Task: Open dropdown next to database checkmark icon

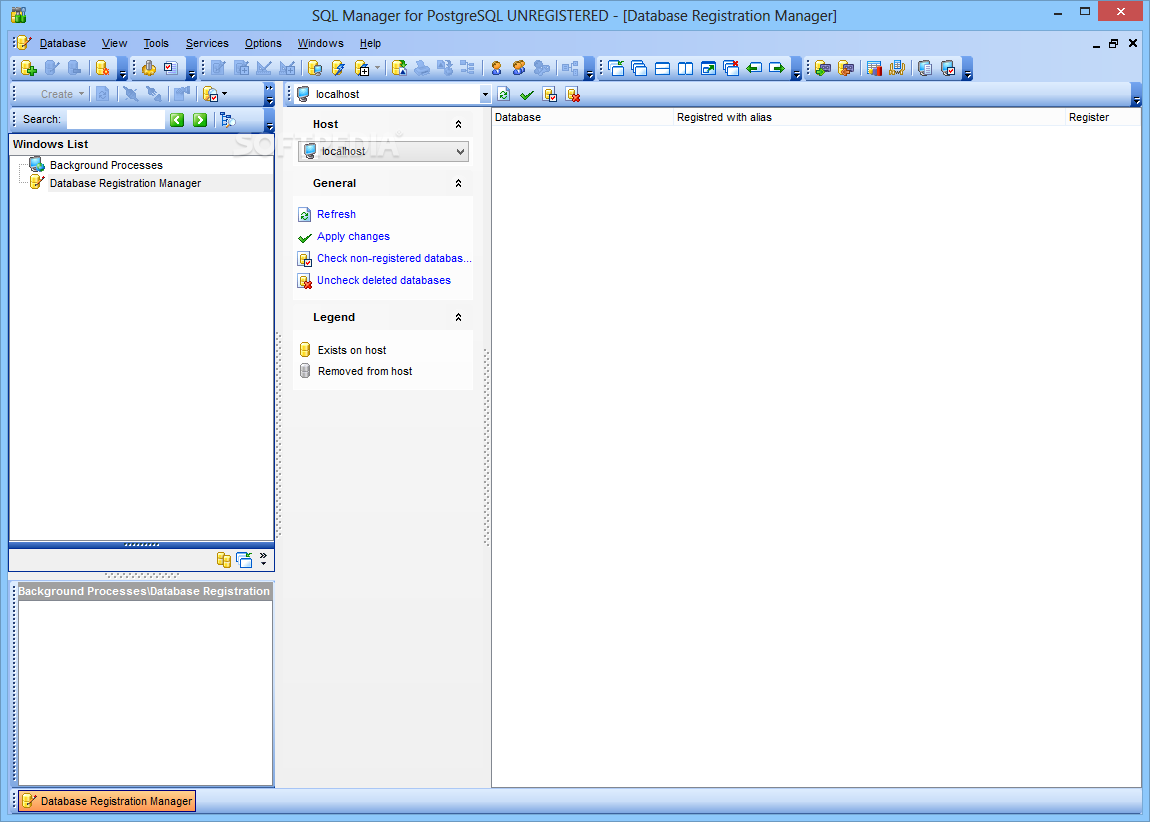Action: (224, 94)
